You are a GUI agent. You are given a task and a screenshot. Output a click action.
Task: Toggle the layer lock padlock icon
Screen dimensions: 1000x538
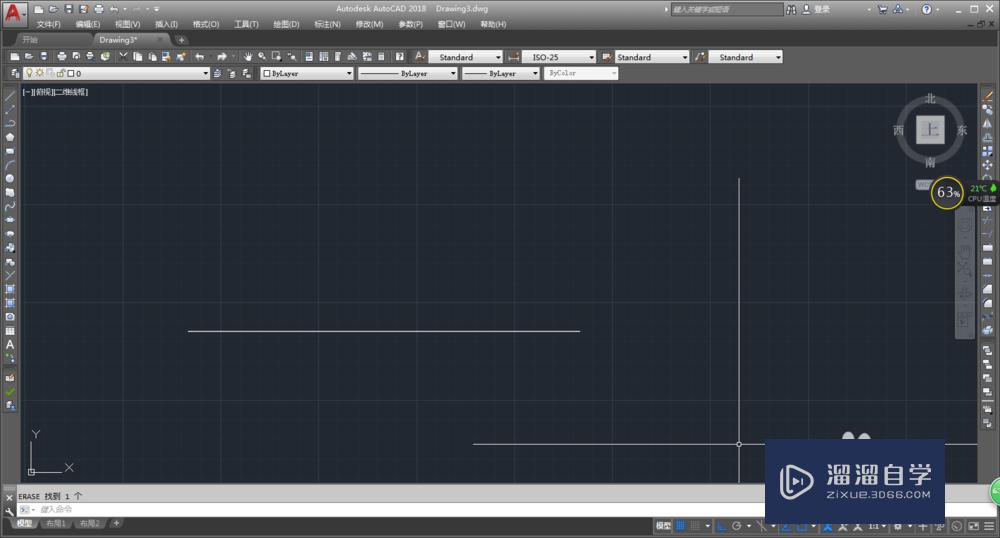click(61, 73)
